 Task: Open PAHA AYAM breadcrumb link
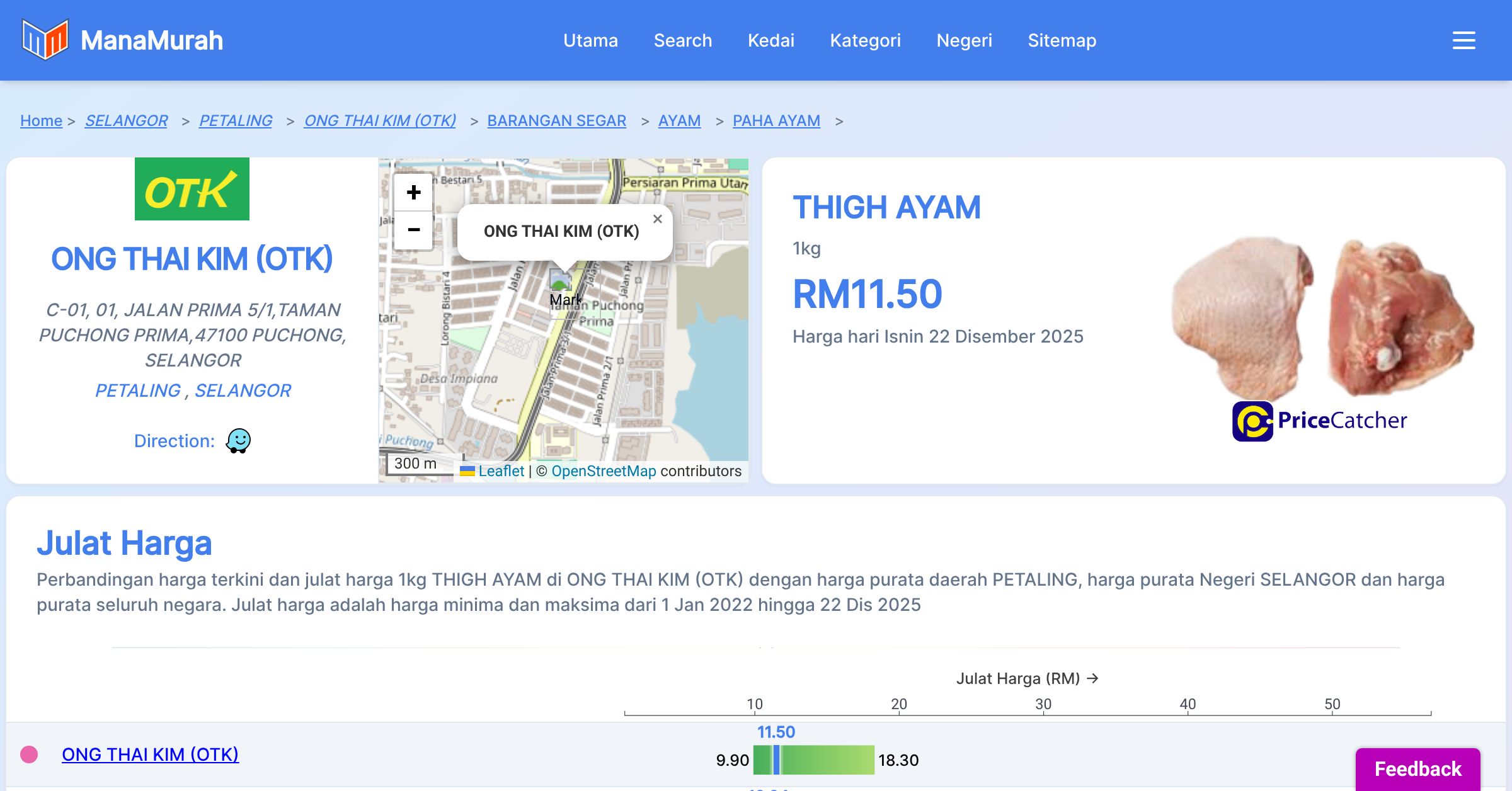click(776, 120)
